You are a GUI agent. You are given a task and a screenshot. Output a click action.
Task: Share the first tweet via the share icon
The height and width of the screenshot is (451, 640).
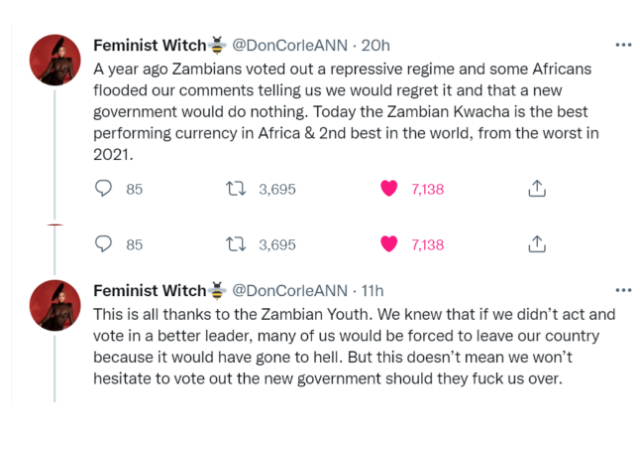(x=536, y=188)
